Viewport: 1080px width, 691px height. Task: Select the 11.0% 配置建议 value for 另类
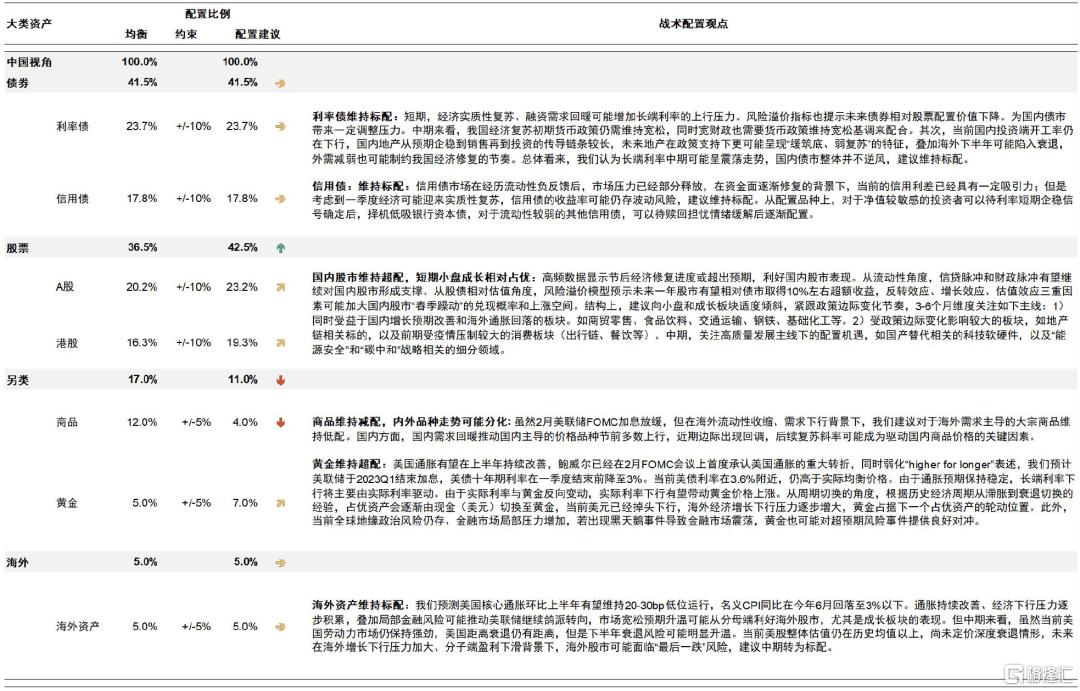242,380
